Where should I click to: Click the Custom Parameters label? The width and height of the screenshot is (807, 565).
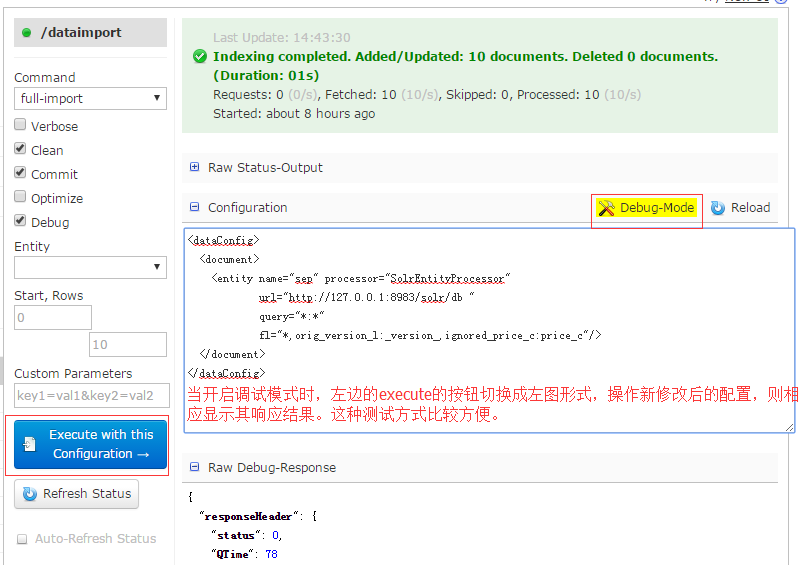pyautogui.click(x=73, y=374)
